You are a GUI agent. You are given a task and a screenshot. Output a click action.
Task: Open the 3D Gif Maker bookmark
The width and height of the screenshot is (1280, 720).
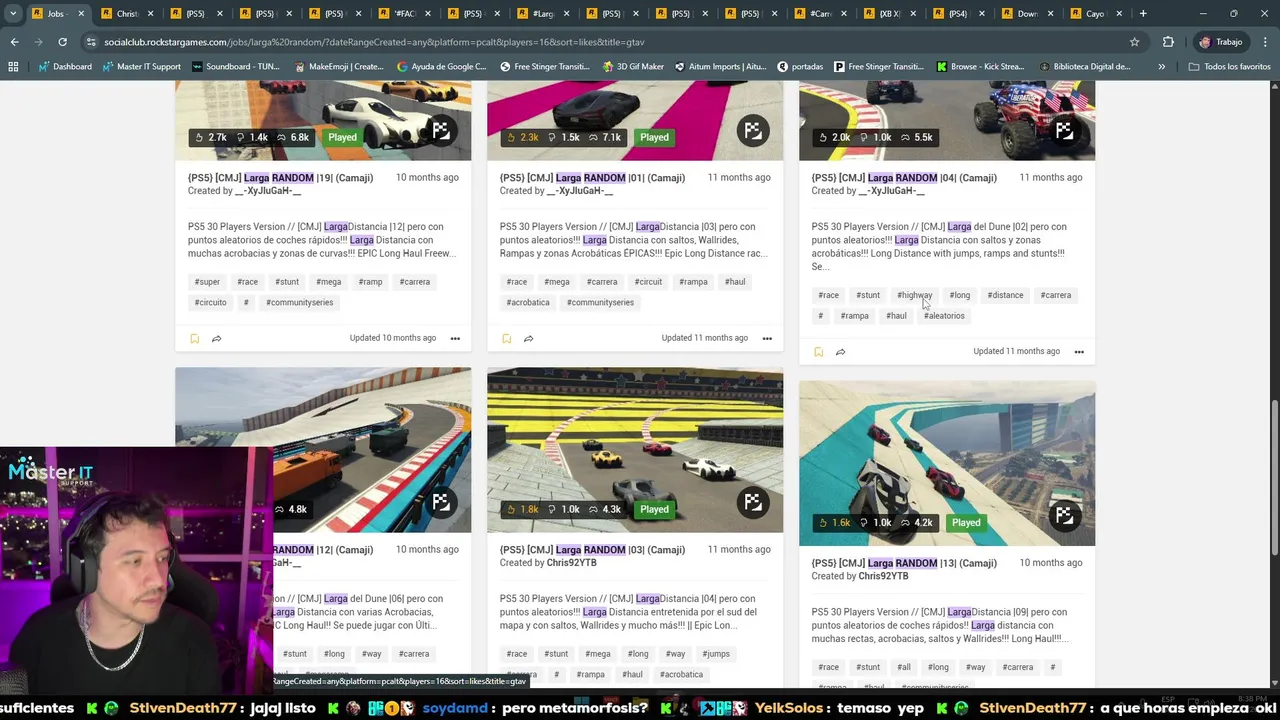634,66
